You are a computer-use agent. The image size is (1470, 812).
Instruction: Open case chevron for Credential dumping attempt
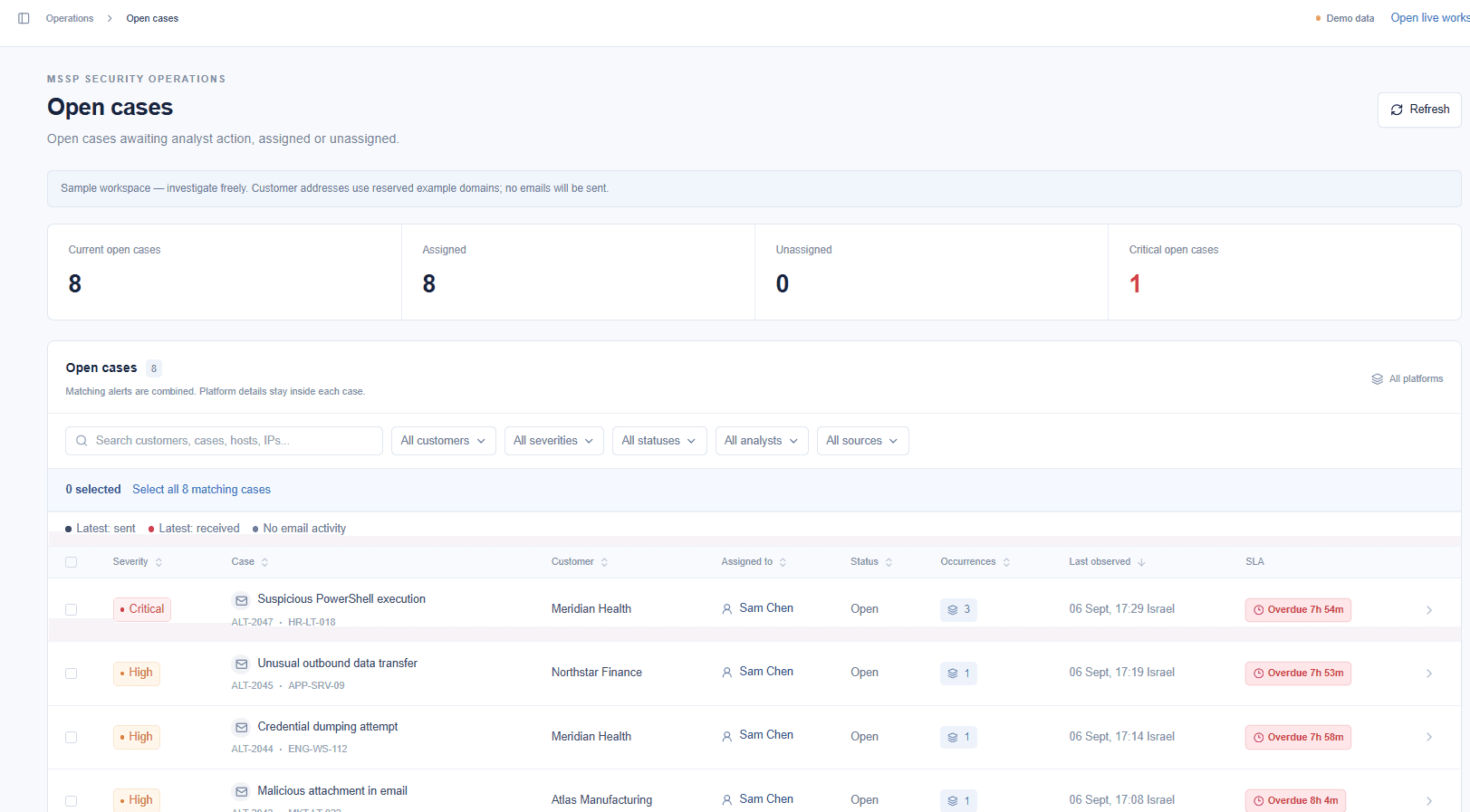pyautogui.click(x=1429, y=738)
